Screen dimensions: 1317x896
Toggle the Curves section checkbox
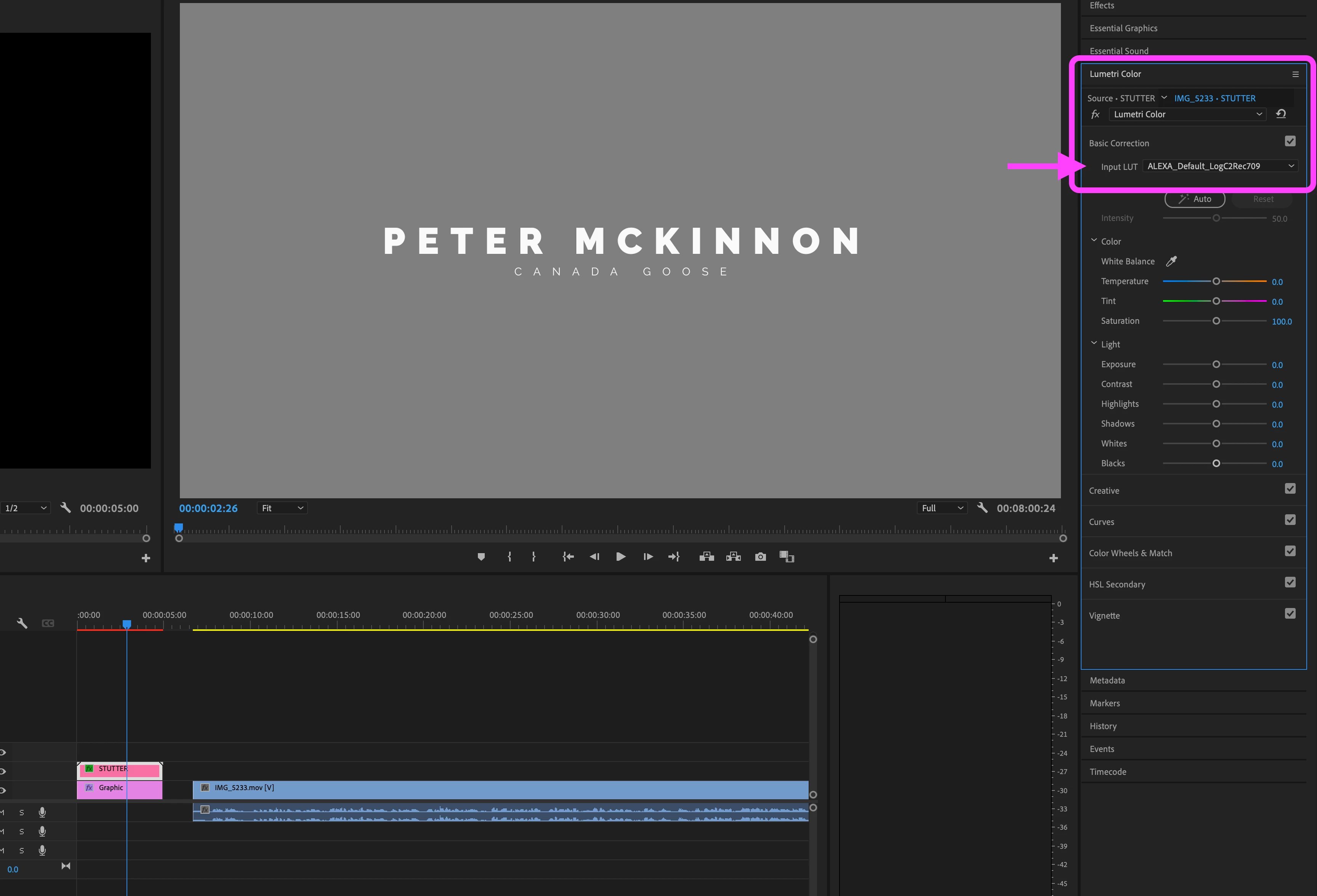point(1290,520)
